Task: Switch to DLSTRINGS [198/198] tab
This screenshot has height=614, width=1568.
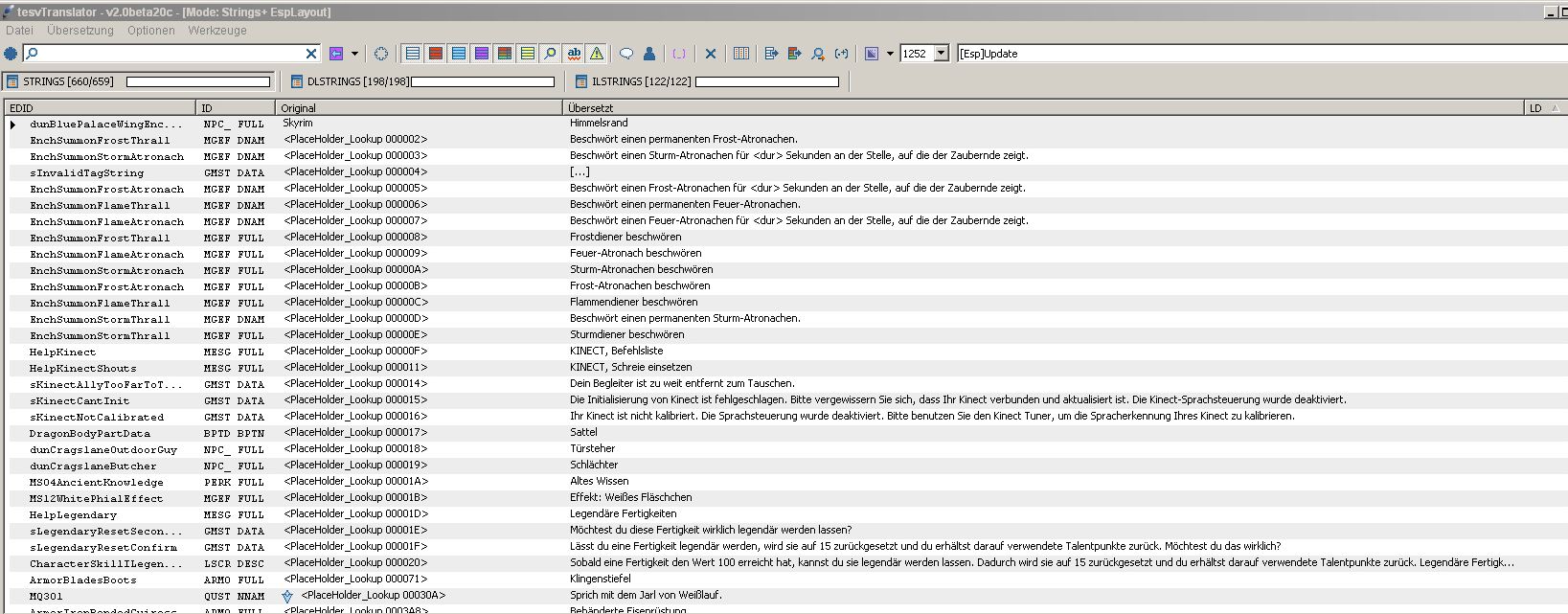Action: coord(357,81)
